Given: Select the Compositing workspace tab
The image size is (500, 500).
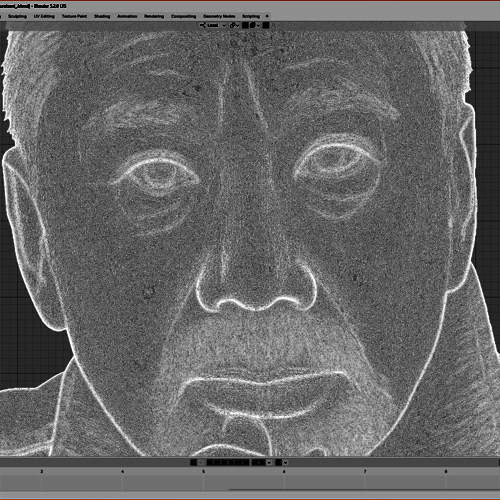Looking at the screenshot, I should click(x=183, y=16).
